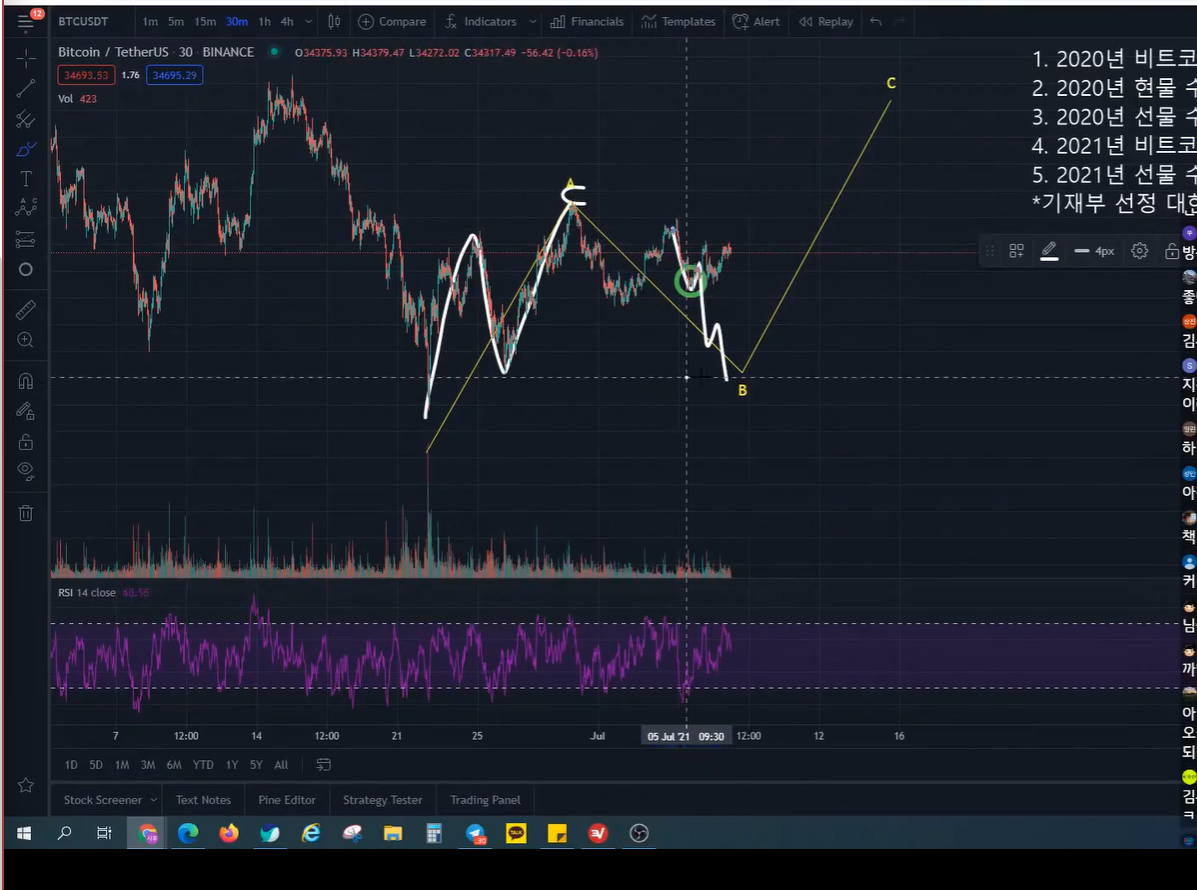Screen dimensions: 1197x890
Task: Select the brush drawing tool
Action: pyautogui.click(x=25, y=149)
